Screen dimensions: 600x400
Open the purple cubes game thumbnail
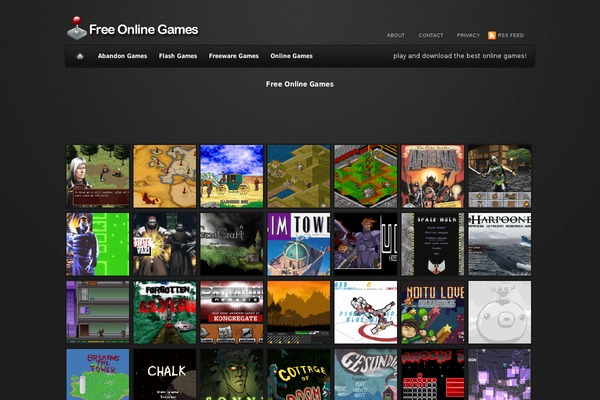click(500, 374)
